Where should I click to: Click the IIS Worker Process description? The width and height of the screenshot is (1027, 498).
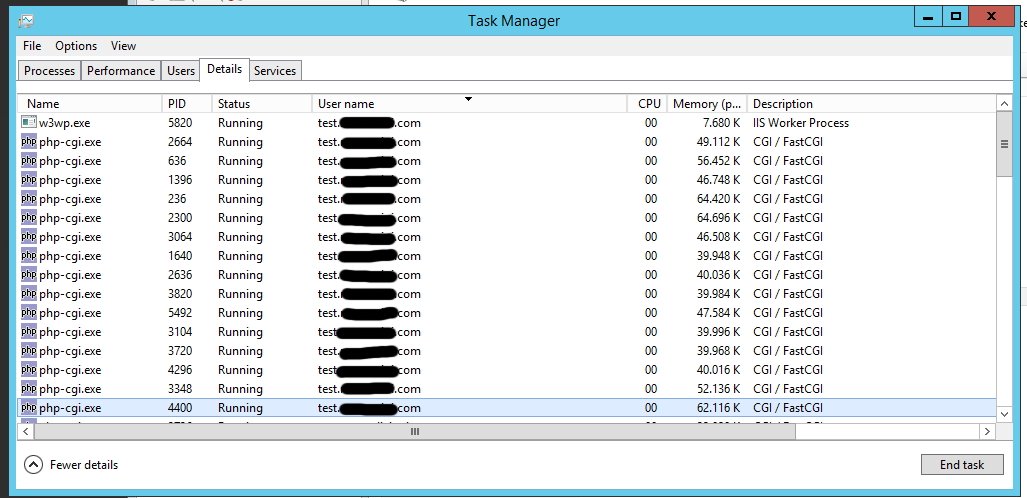point(800,123)
